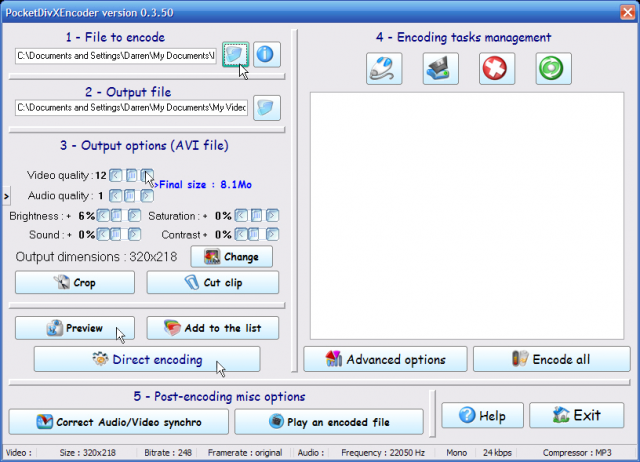Delete task with the red X icon

click(x=497, y=69)
